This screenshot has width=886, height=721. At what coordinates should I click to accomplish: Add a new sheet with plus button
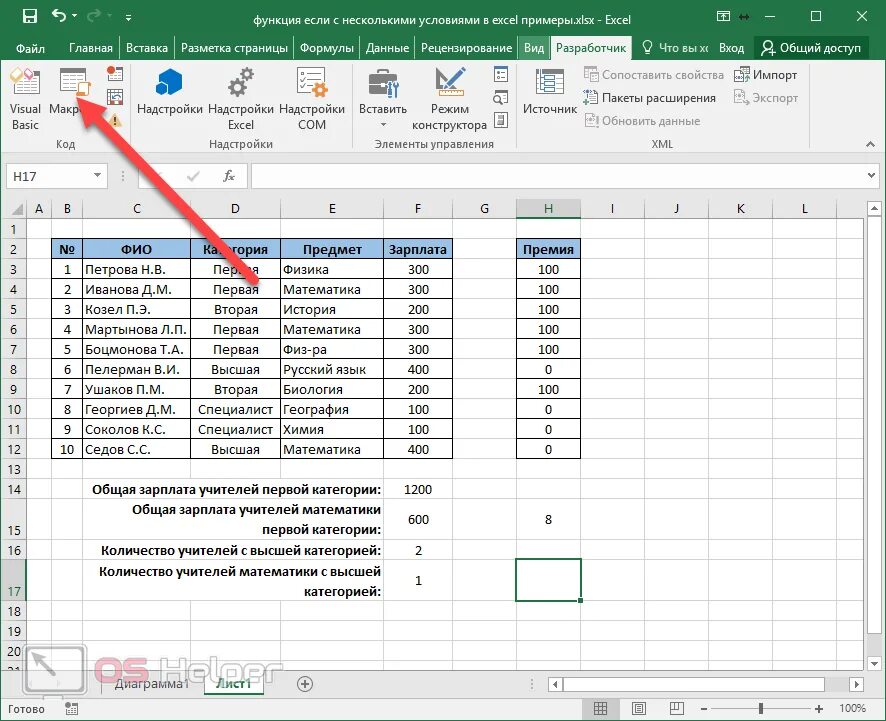[x=305, y=684]
